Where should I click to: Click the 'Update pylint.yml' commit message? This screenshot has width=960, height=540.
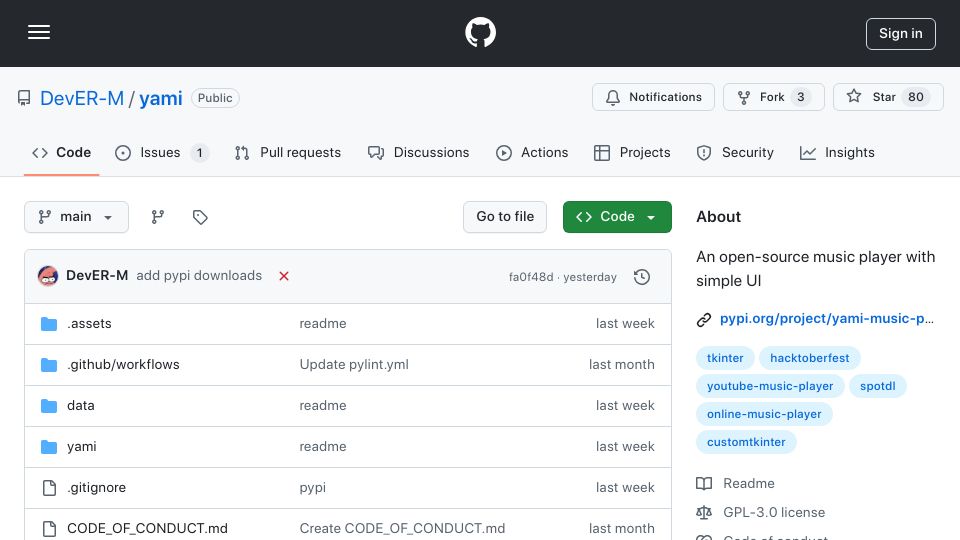(354, 364)
